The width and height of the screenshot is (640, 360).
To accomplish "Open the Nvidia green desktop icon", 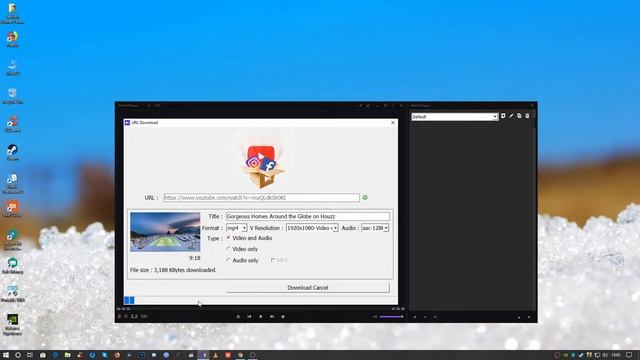I will click(12, 324).
